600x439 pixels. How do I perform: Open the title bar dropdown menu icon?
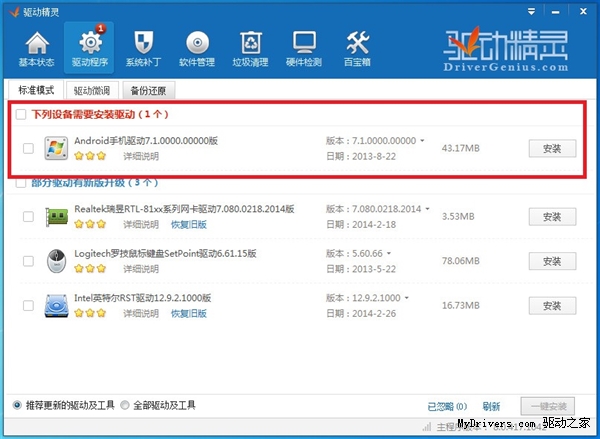(x=531, y=12)
